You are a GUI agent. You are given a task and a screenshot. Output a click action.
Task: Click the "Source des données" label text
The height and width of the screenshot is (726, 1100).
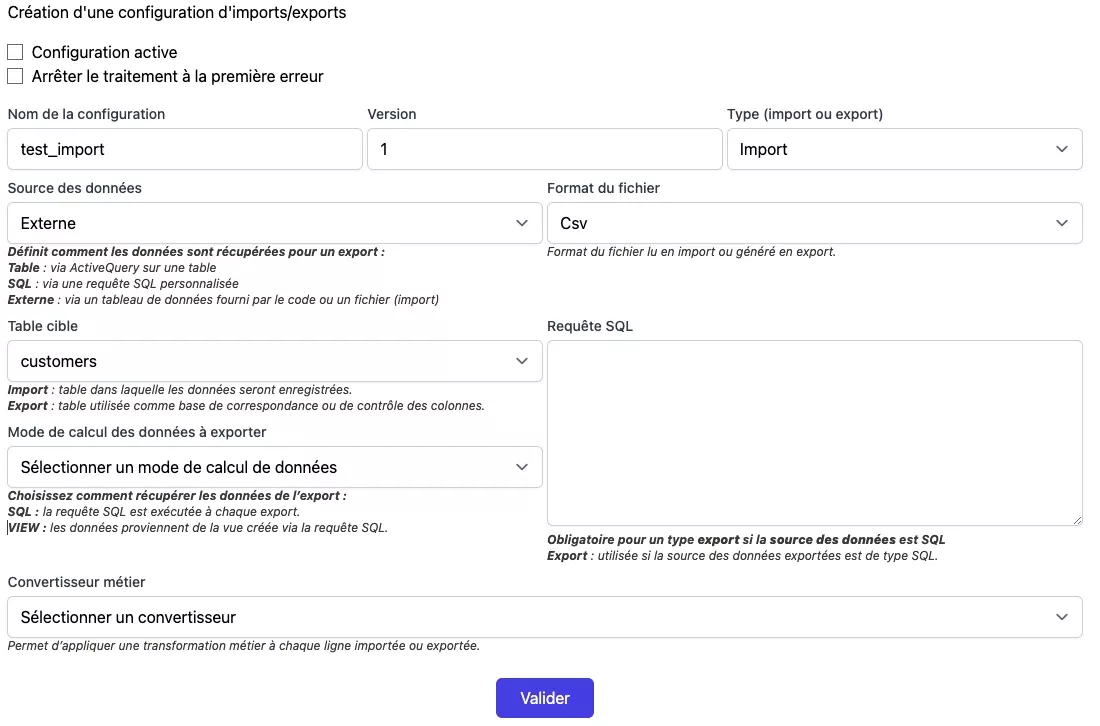[75, 188]
